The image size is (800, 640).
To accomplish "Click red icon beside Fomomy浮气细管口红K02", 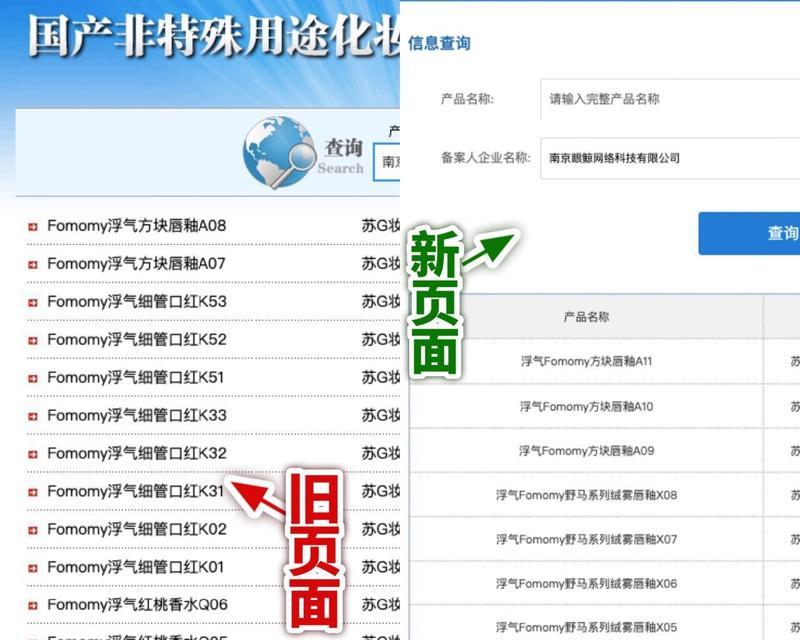I will (33, 530).
